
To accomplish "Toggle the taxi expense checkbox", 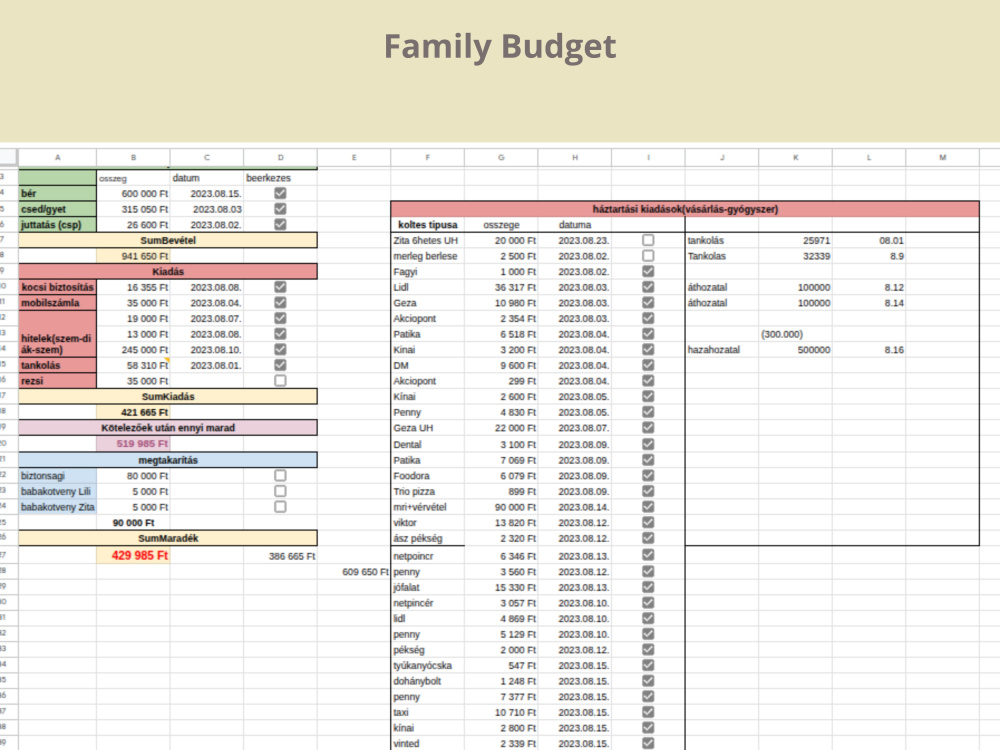I will click(x=648, y=712).
